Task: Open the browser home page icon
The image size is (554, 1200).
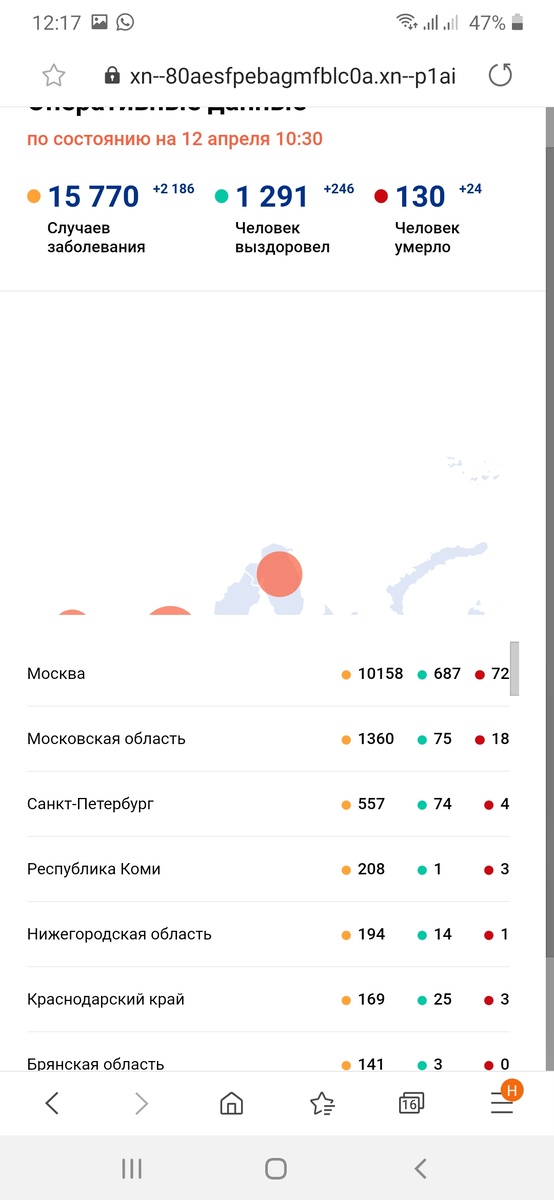Action: pos(231,1103)
